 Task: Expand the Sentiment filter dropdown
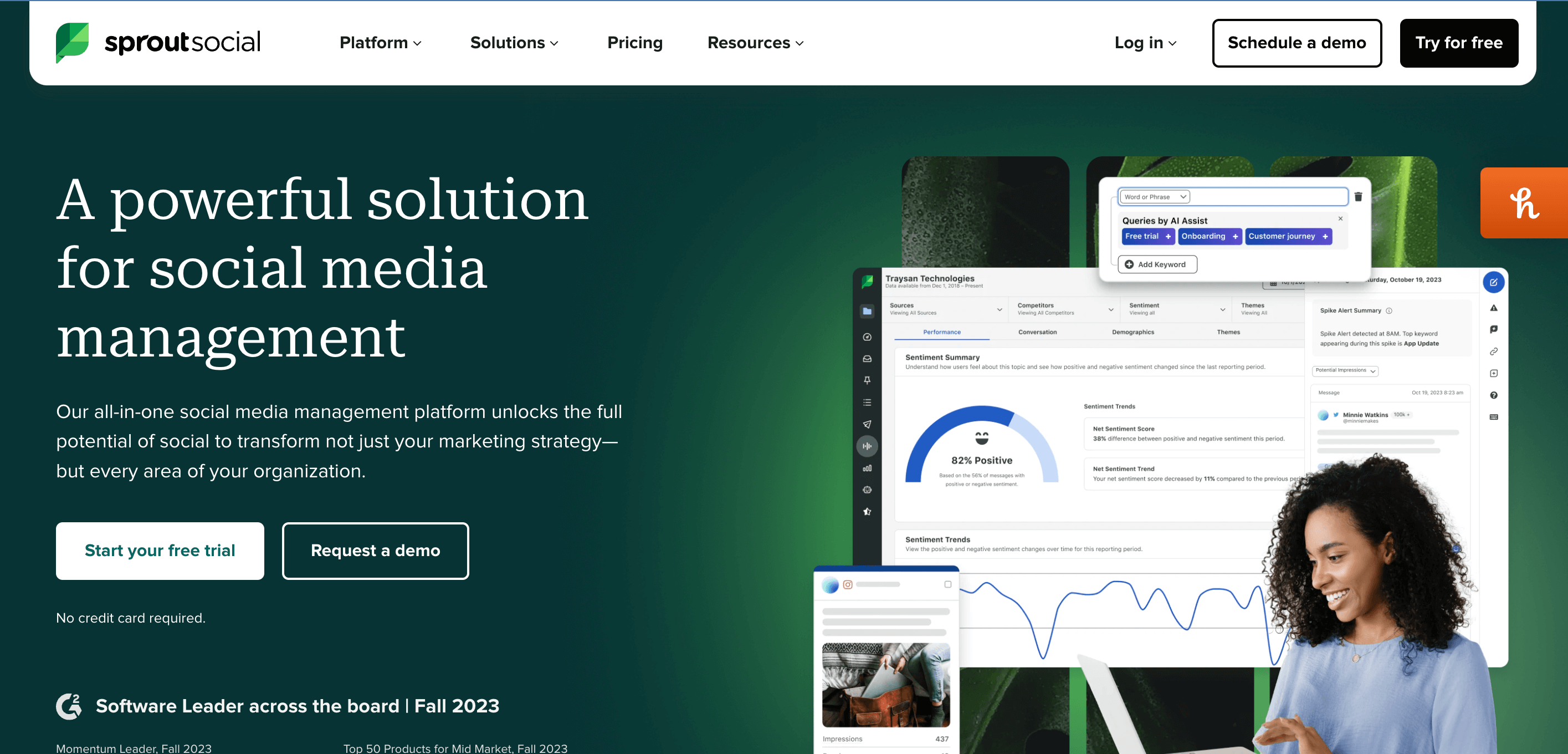(x=1176, y=309)
